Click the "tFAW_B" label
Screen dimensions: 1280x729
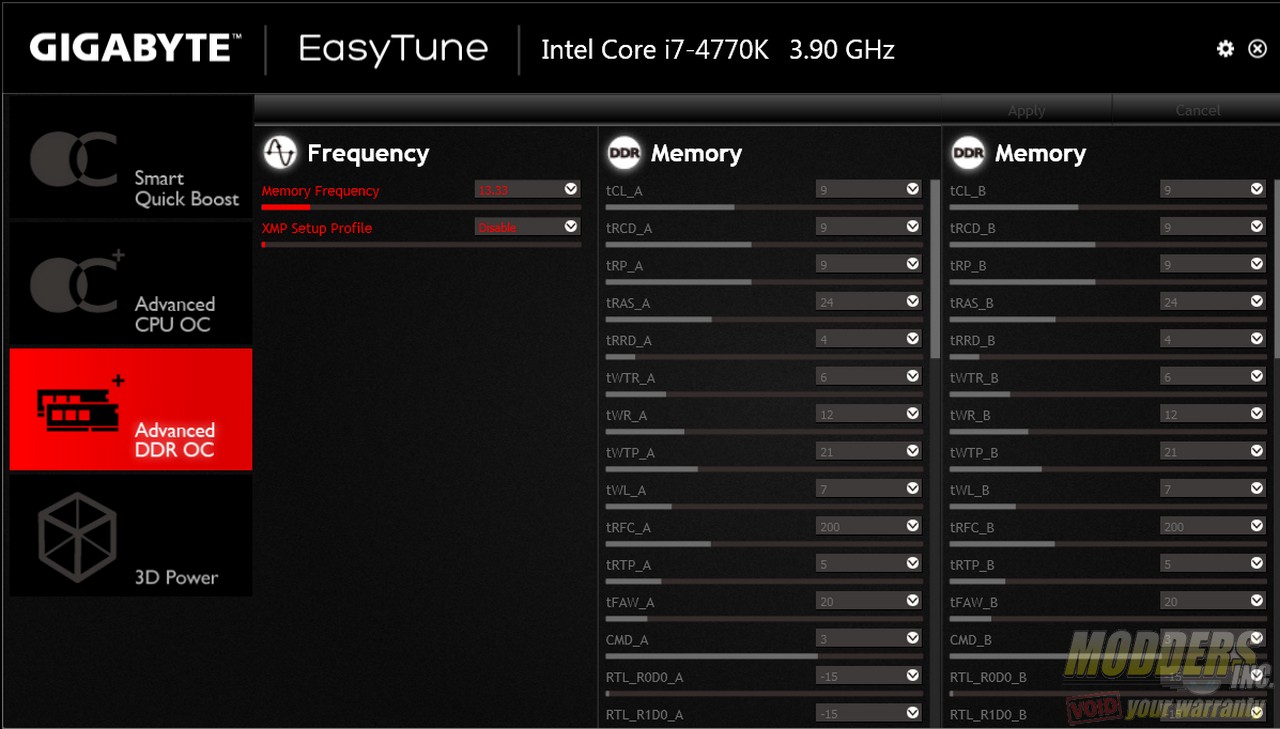pyautogui.click(x=974, y=603)
